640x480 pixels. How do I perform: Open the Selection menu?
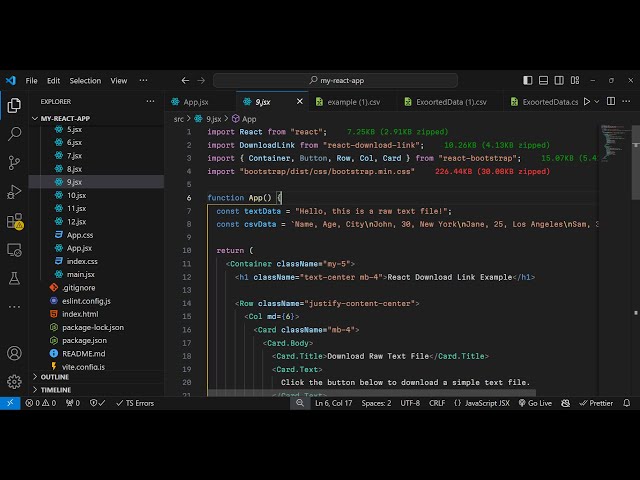click(85, 80)
